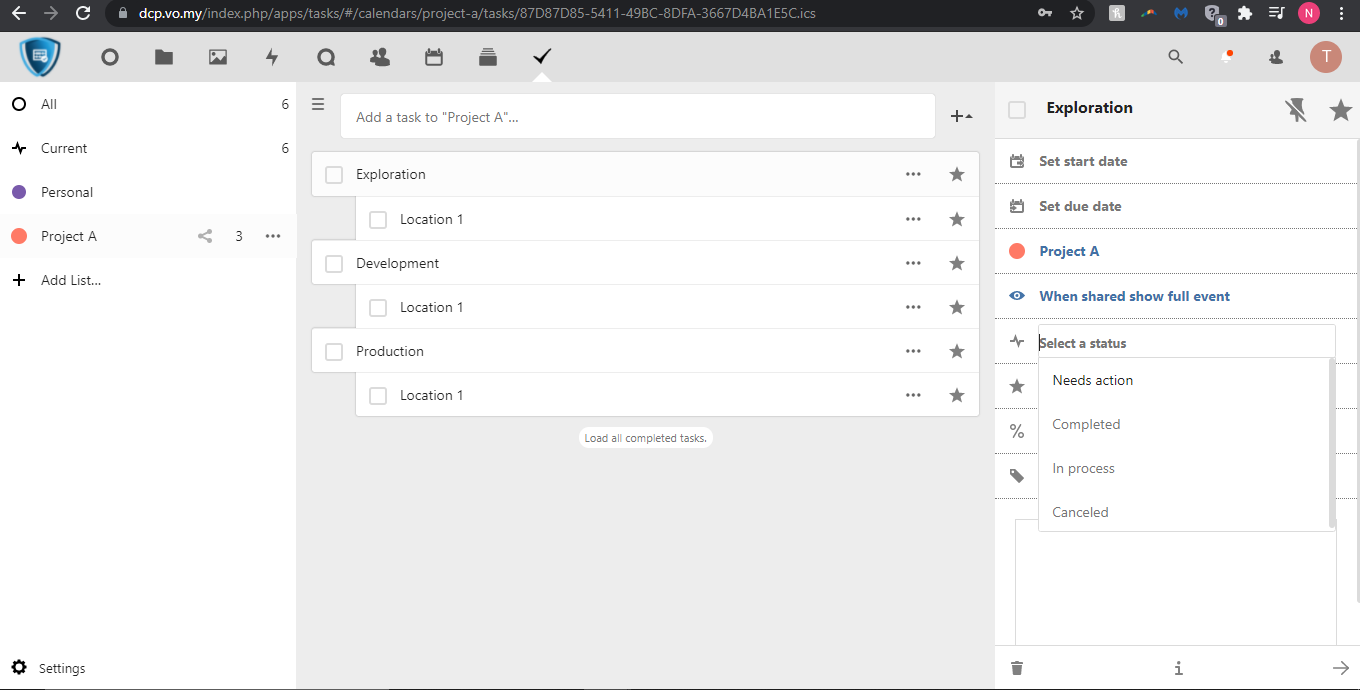This screenshot has width=1360, height=690.
Task: Click the pin icon beside Exploration title
Action: tap(1296, 110)
